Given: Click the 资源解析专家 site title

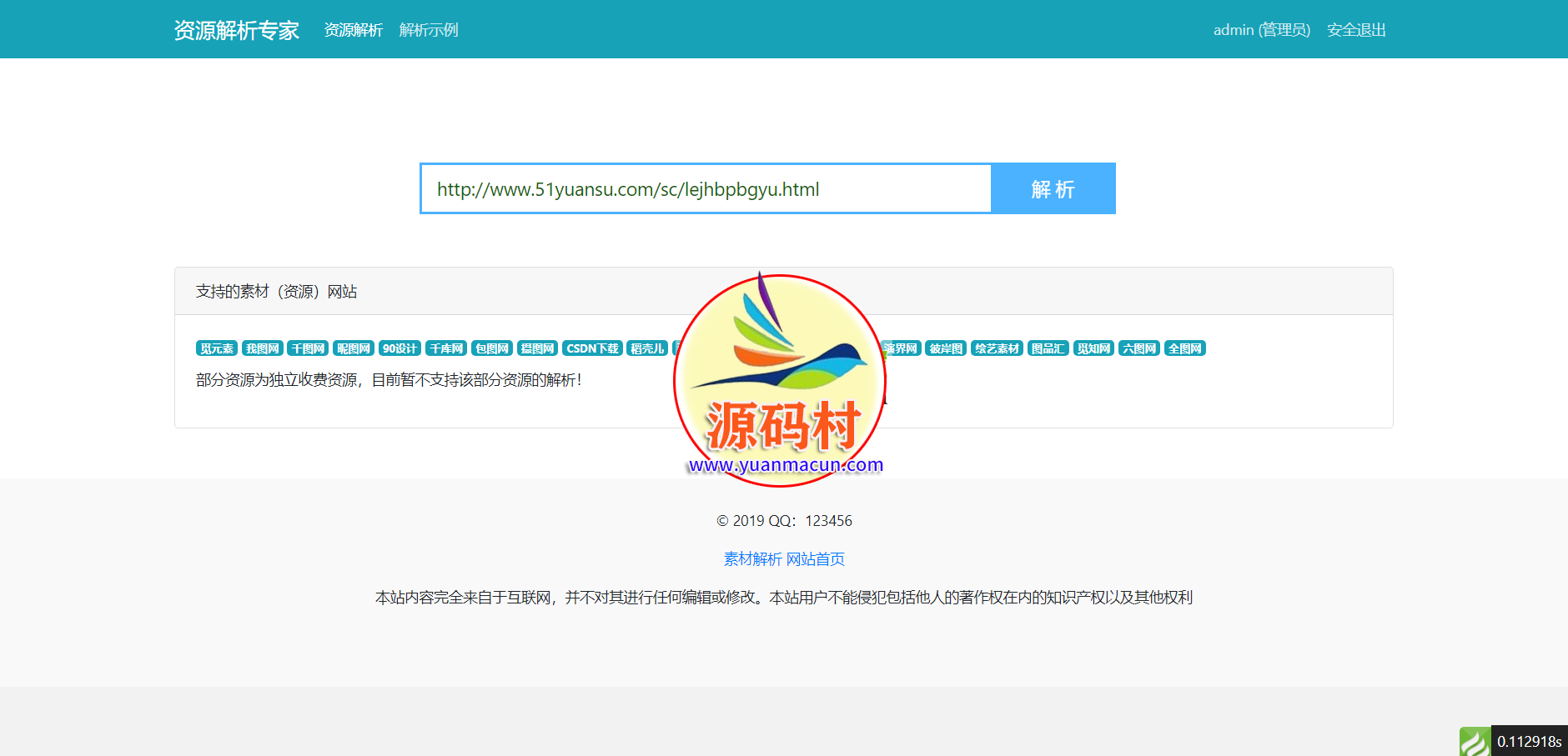Looking at the screenshot, I should click(236, 30).
